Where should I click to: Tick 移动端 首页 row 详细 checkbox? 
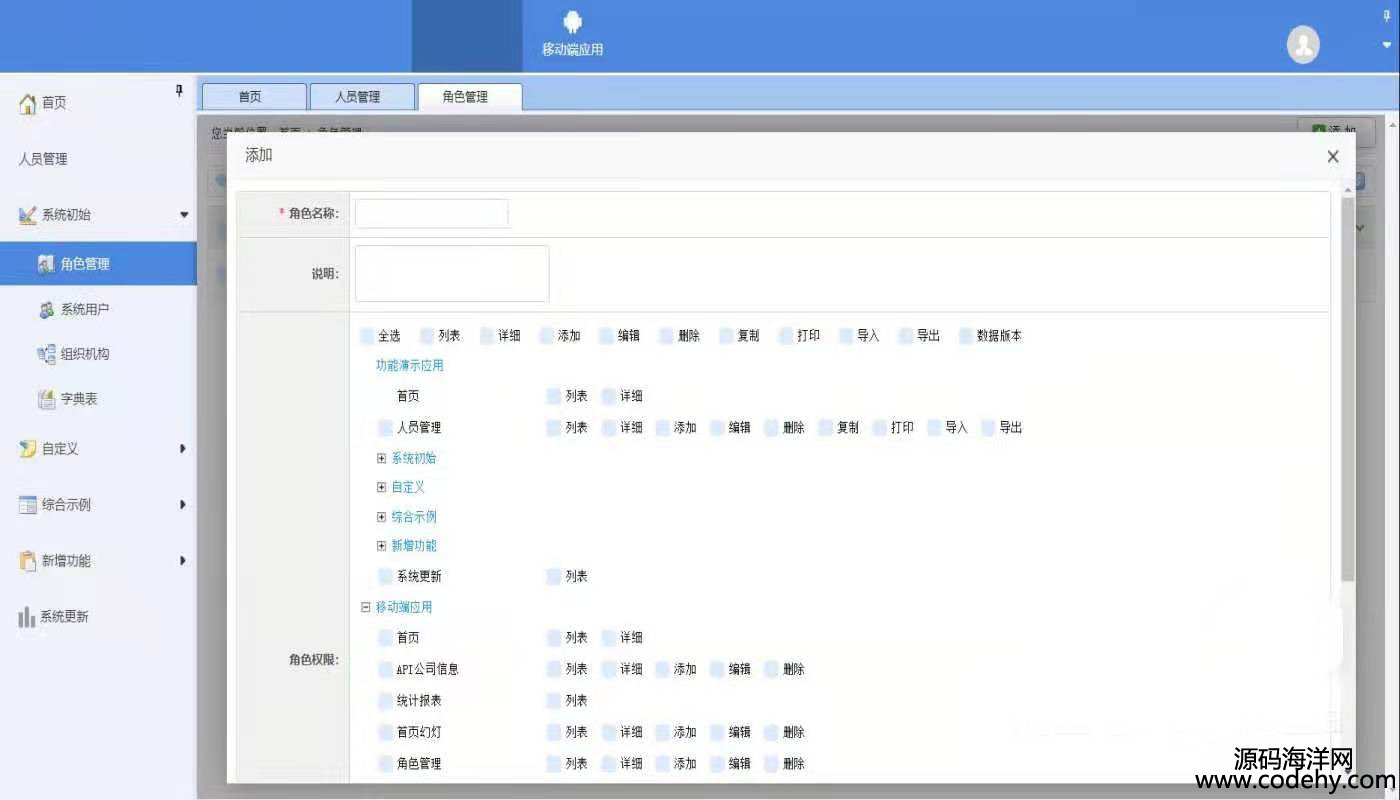coord(609,638)
